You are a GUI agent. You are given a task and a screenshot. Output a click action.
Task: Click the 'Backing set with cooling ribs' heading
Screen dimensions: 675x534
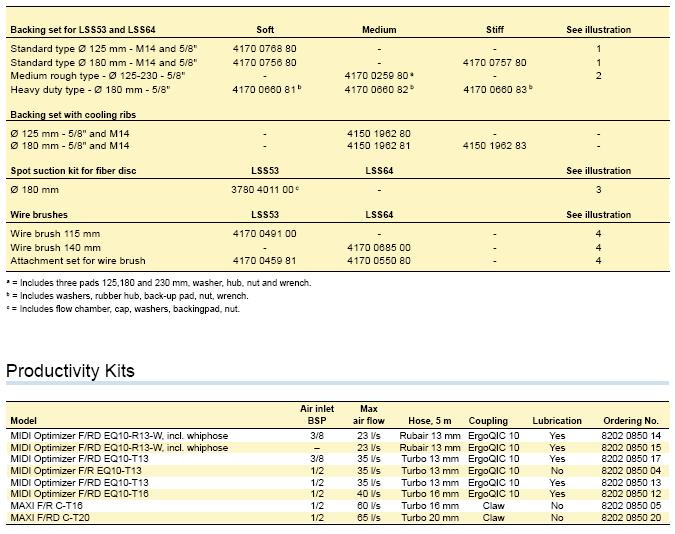[x=73, y=115]
